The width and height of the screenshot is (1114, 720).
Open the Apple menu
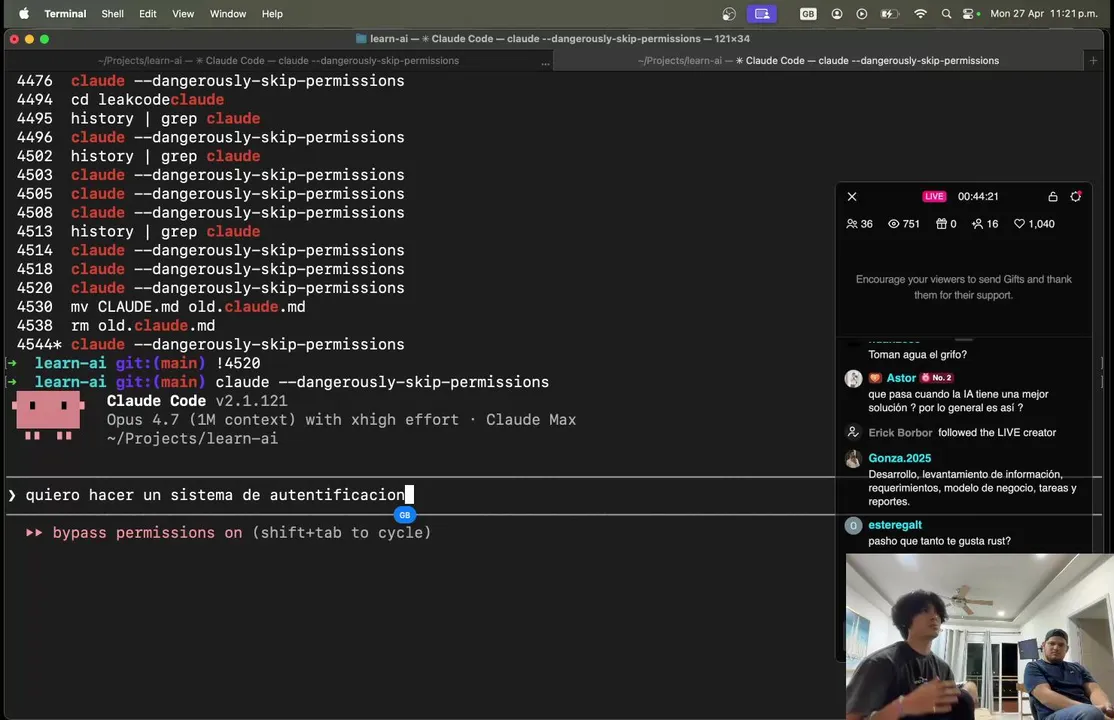coord(23,14)
